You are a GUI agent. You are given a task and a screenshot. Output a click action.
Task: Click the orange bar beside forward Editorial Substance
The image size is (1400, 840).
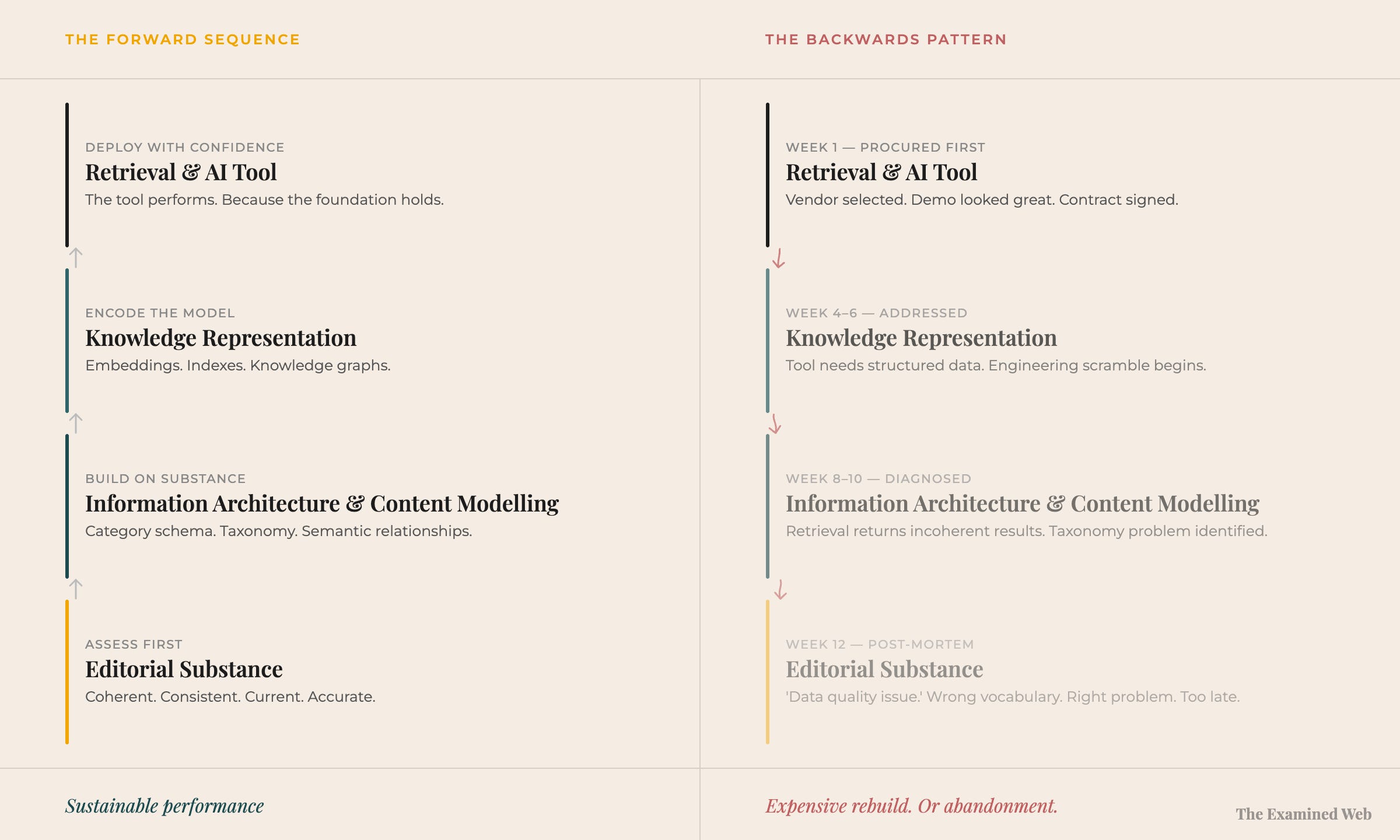[x=67, y=672]
